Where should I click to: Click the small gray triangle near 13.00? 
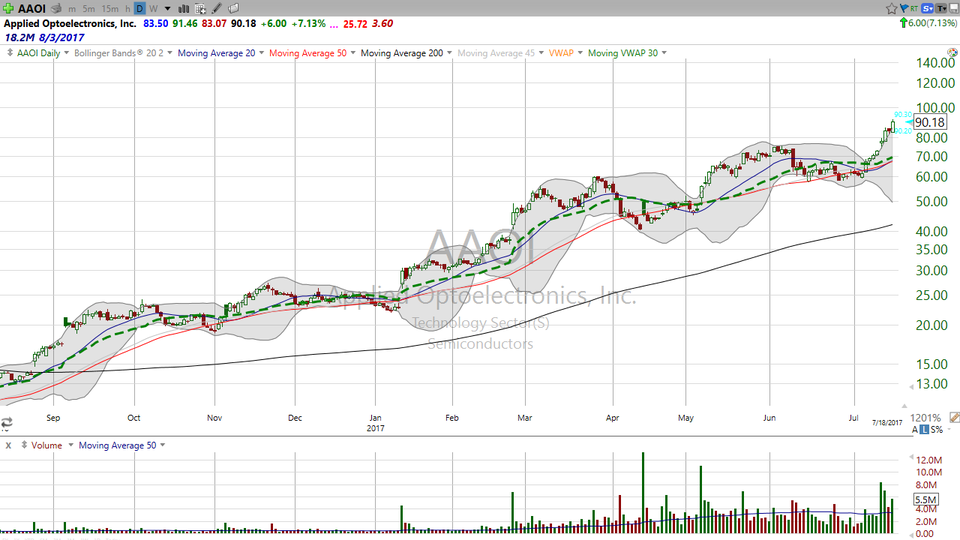click(911, 386)
